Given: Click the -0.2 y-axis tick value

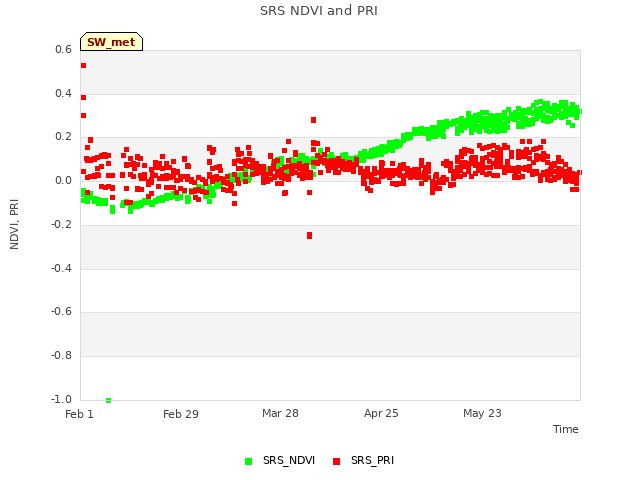Looking at the screenshot, I should tap(61, 224).
